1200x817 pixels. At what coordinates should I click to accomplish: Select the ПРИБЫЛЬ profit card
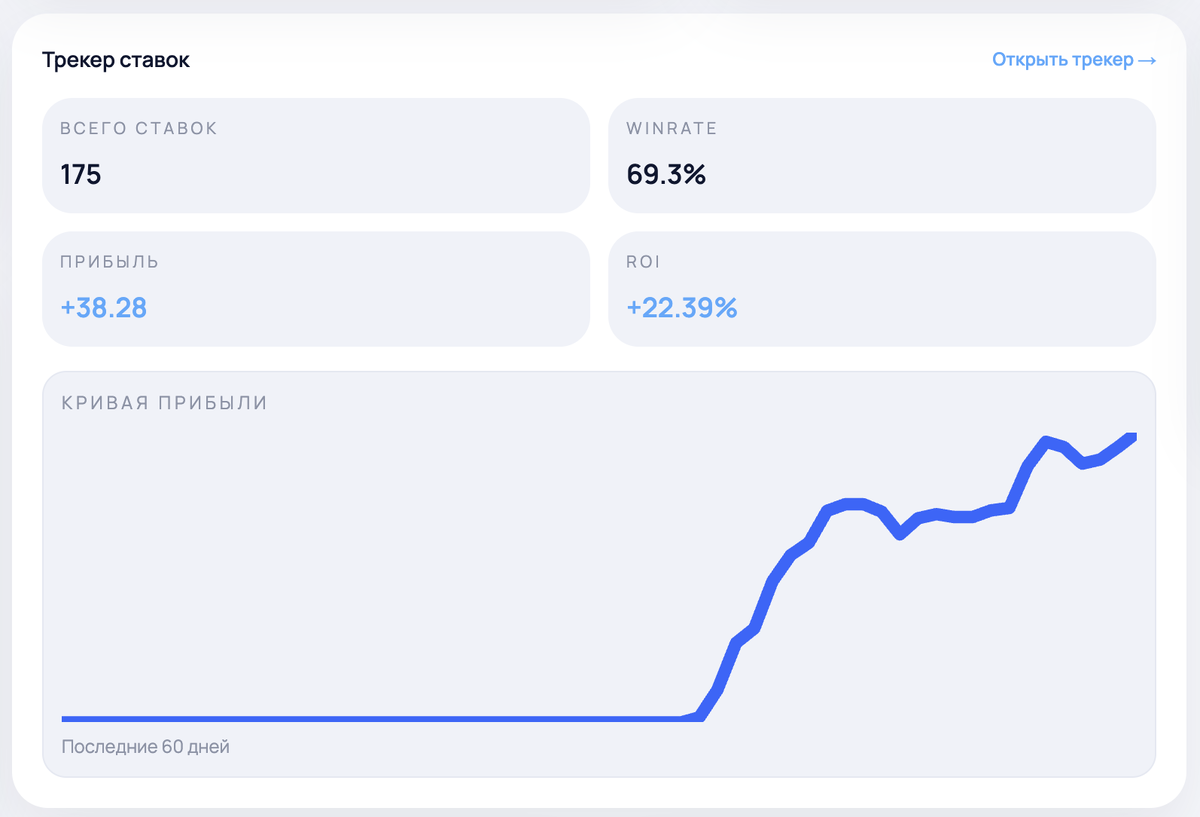(x=316, y=289)
